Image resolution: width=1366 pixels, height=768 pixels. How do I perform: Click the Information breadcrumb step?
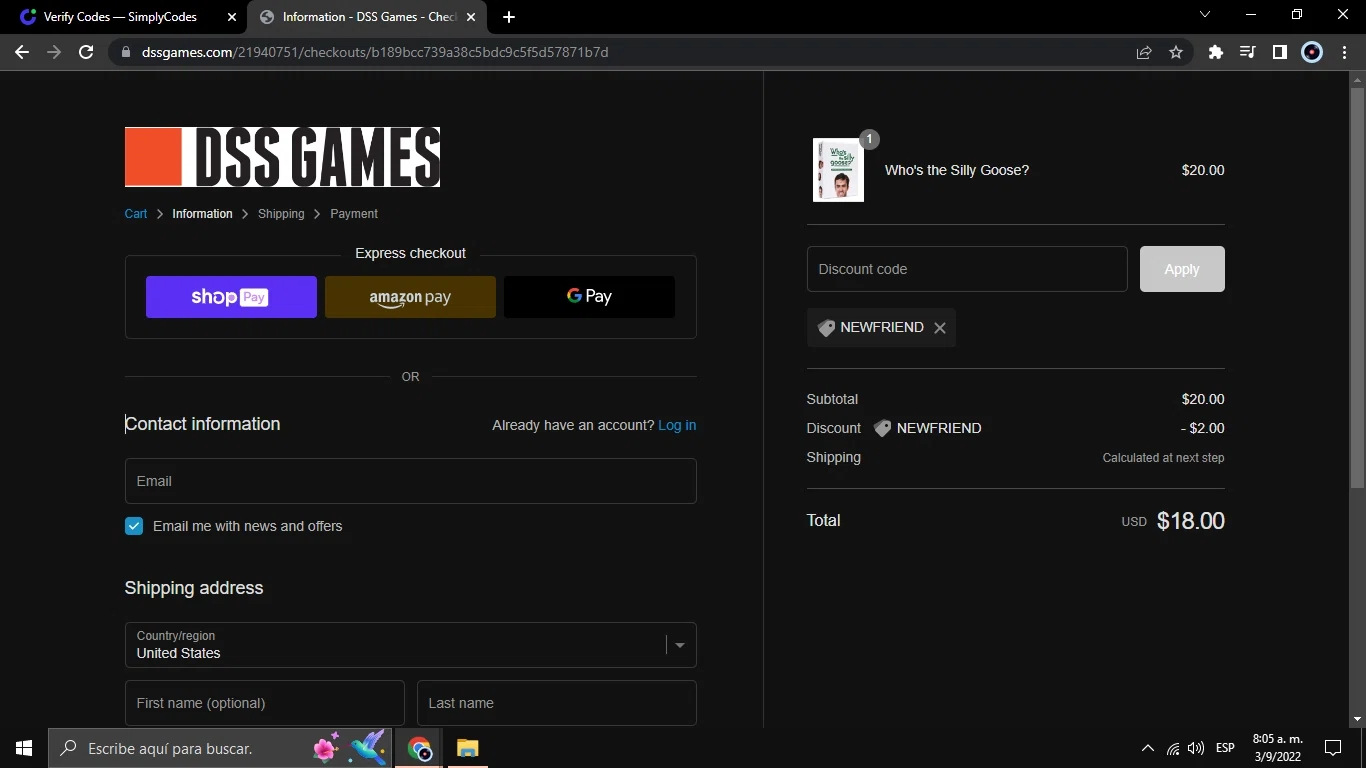coord(202,214)
